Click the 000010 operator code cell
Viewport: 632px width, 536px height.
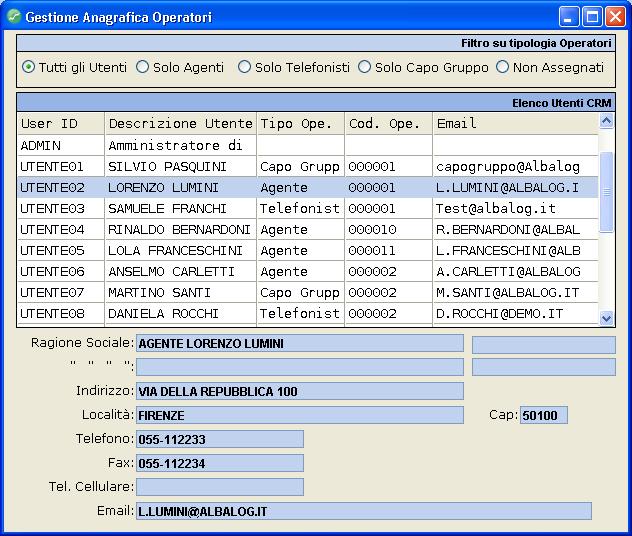[389, 229]
